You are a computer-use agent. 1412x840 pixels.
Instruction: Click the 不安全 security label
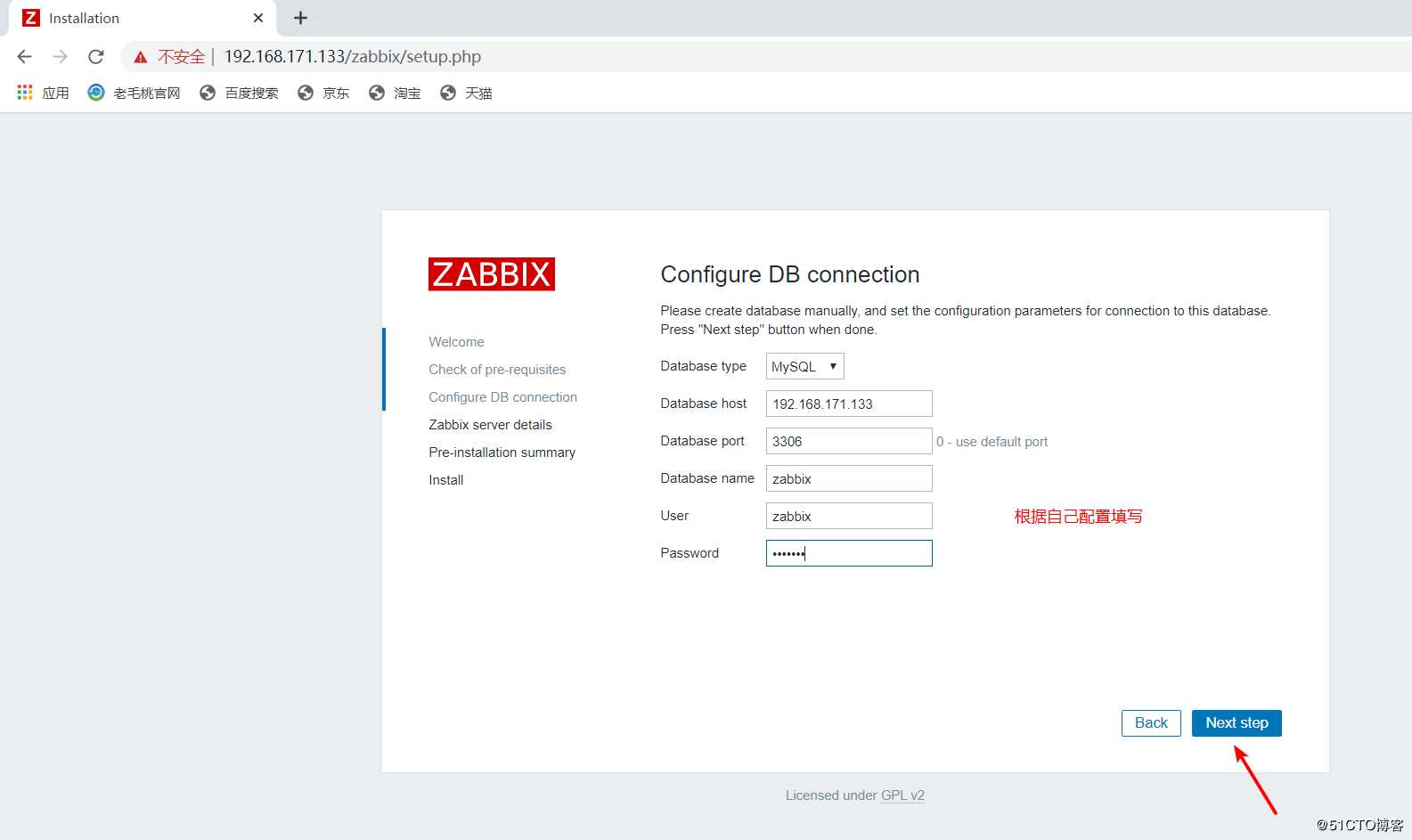pos(181,57)
